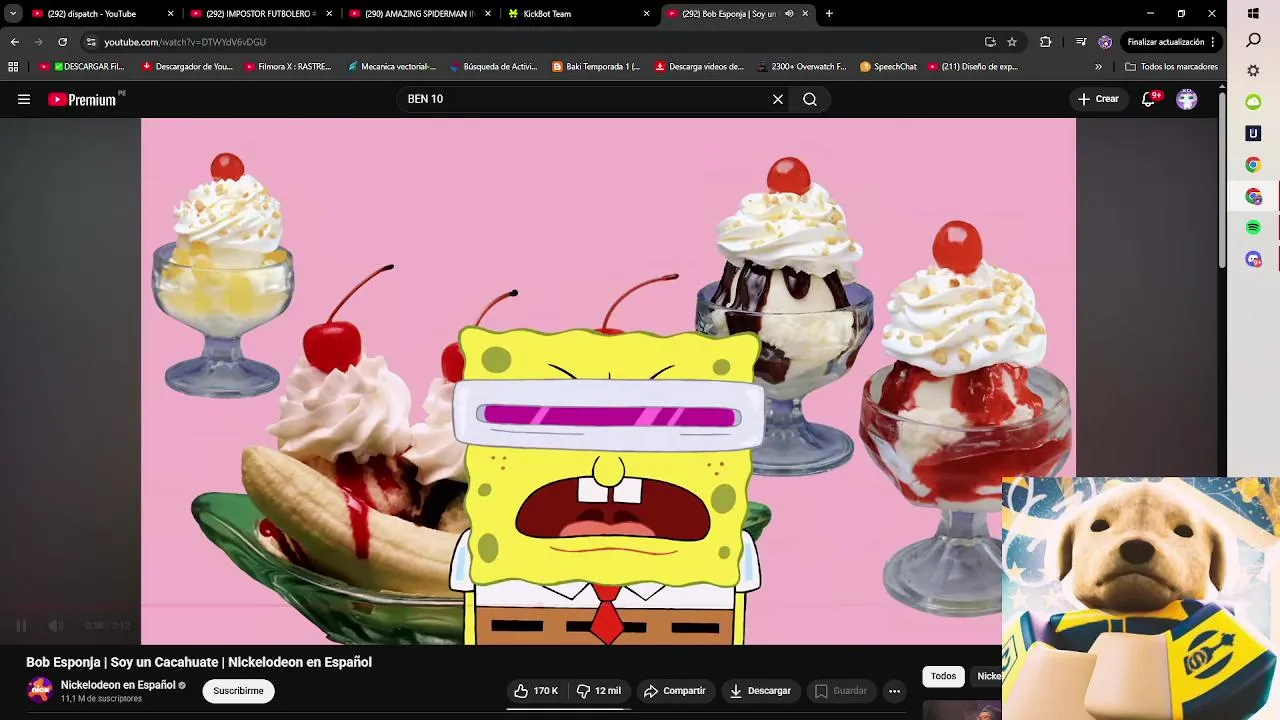This screenshot has height=720, width=1280.
Task: Open media control icon in toolbar
Action: (1081, 42)
